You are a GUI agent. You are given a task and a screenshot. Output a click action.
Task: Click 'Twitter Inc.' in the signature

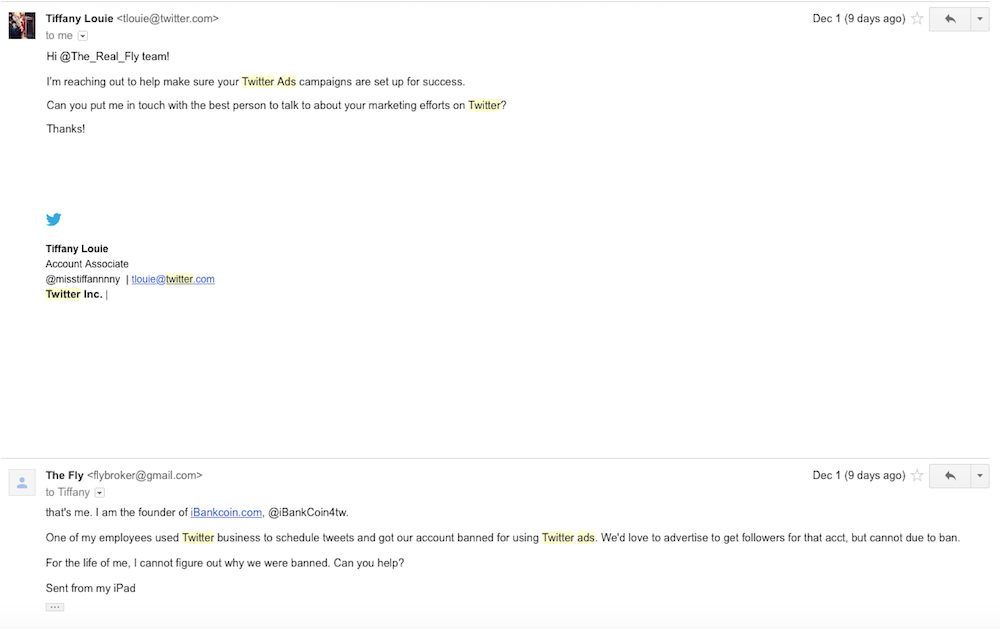pyautogui.click(x=74, y=294)
